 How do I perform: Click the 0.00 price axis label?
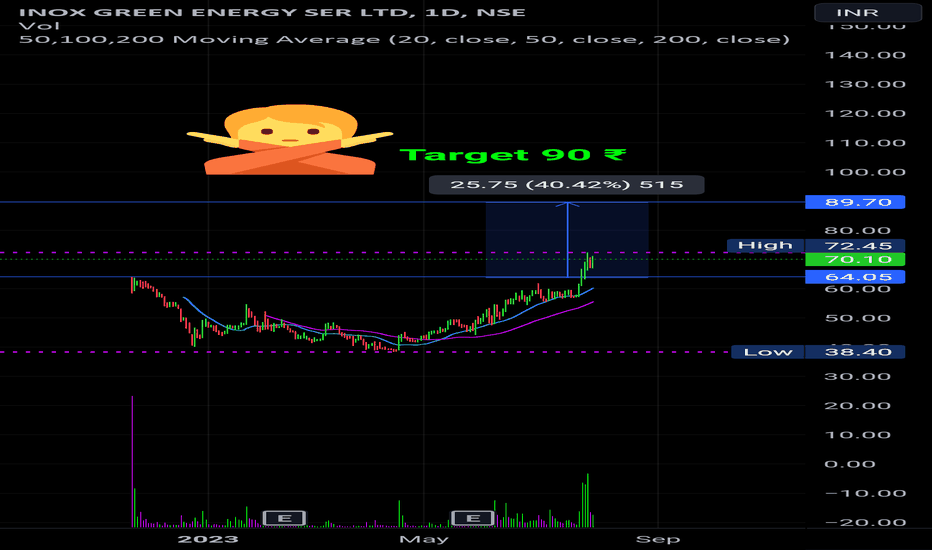click(850, 464)
